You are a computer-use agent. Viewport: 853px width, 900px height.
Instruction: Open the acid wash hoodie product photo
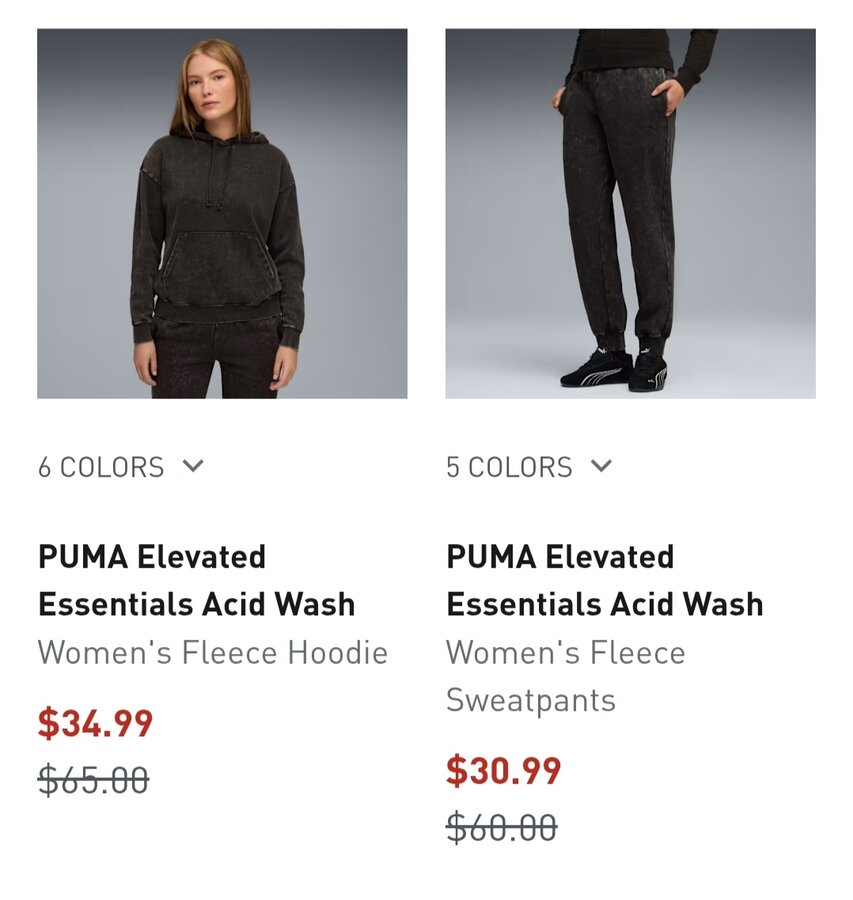(222, 214)
